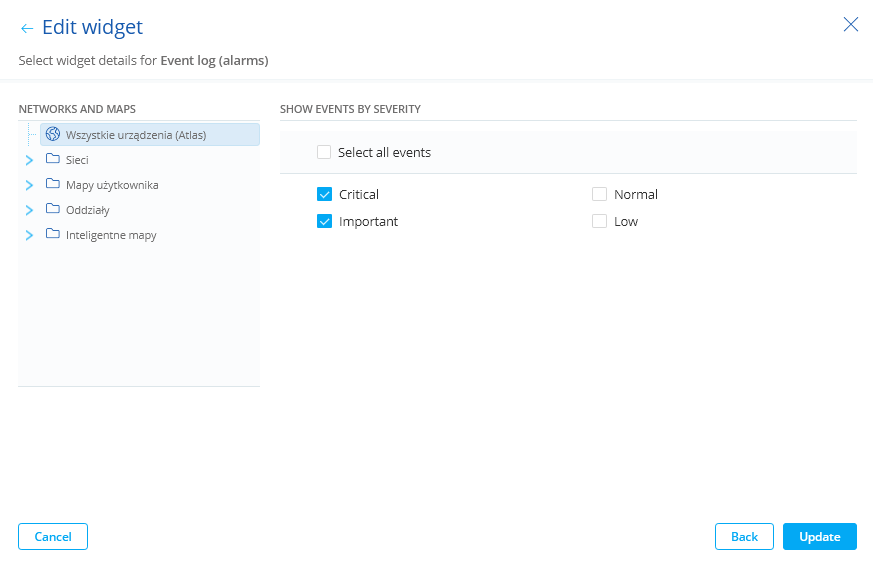Select Wszystkie urządzenia (Atlas) in tree
This screenshot has height=567, width=873.
pos(136,135)
